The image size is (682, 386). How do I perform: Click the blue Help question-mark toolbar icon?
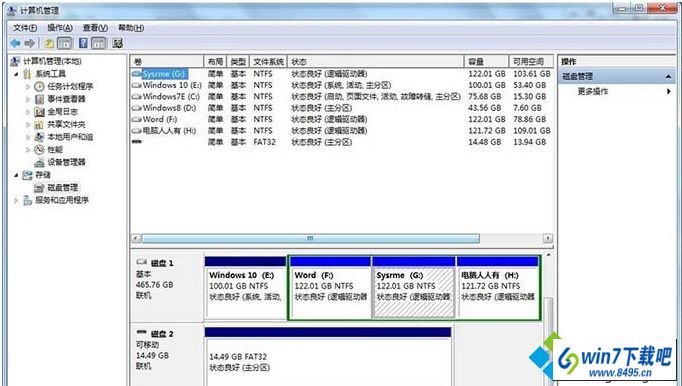tap(83, 43)
